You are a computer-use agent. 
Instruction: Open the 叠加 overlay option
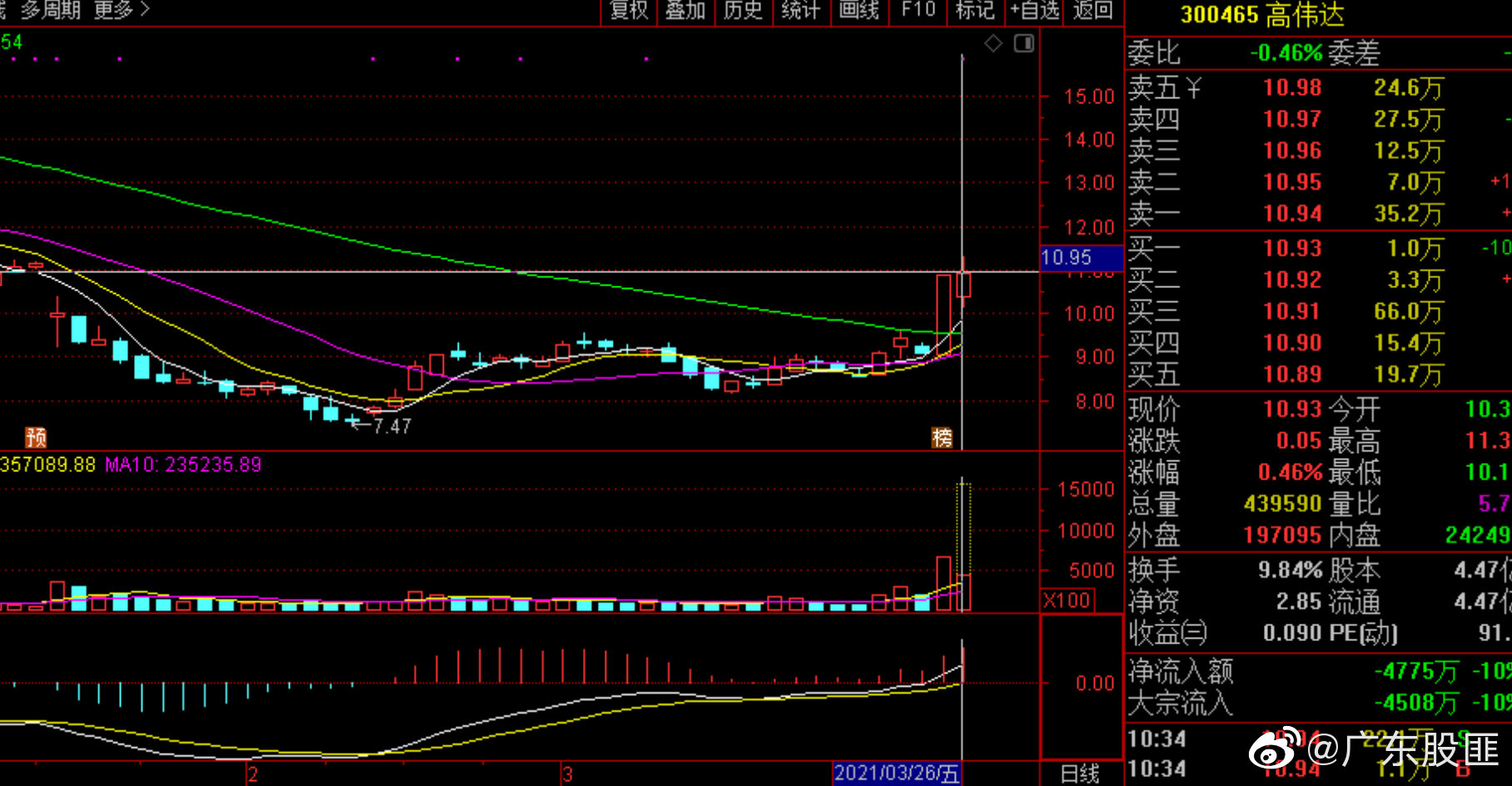pyautogui.click(x=686, y=11)
